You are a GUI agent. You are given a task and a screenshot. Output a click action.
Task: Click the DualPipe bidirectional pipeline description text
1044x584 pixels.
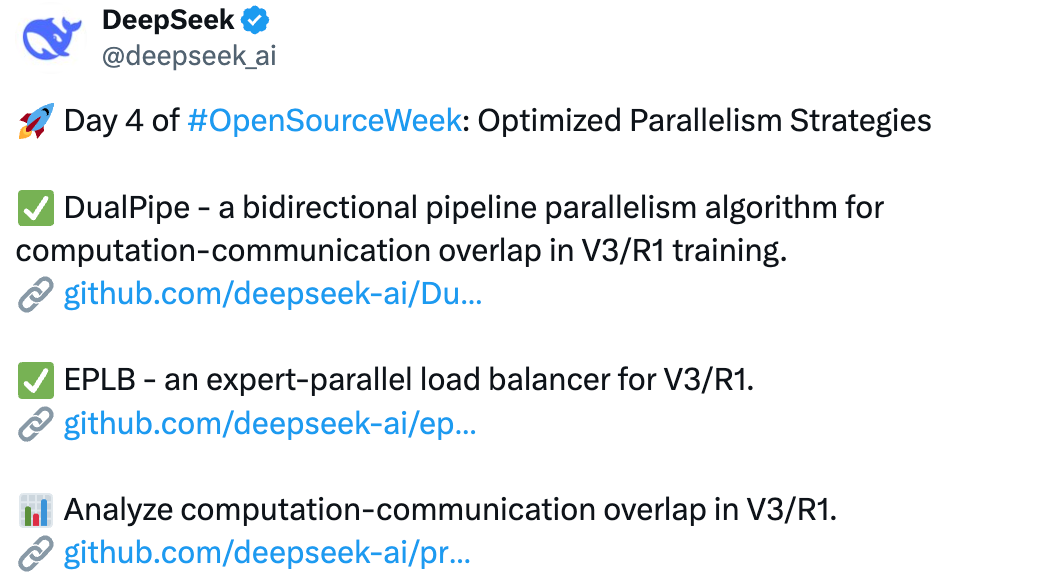[x=474, y=207]
